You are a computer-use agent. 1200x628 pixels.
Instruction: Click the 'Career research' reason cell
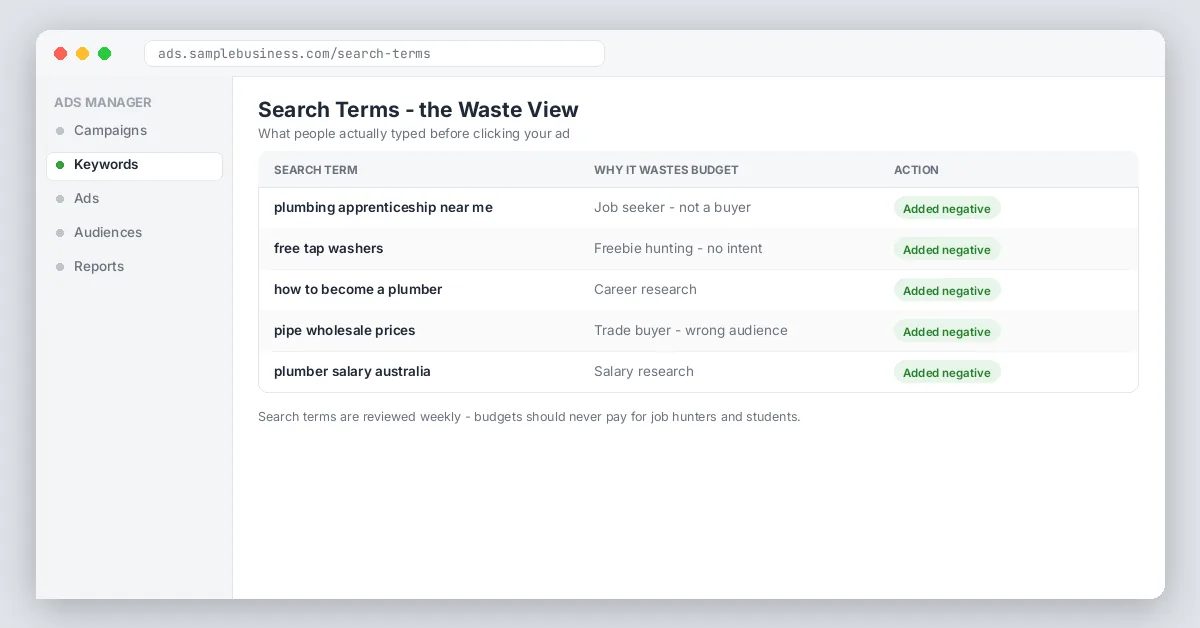[645, 290]
